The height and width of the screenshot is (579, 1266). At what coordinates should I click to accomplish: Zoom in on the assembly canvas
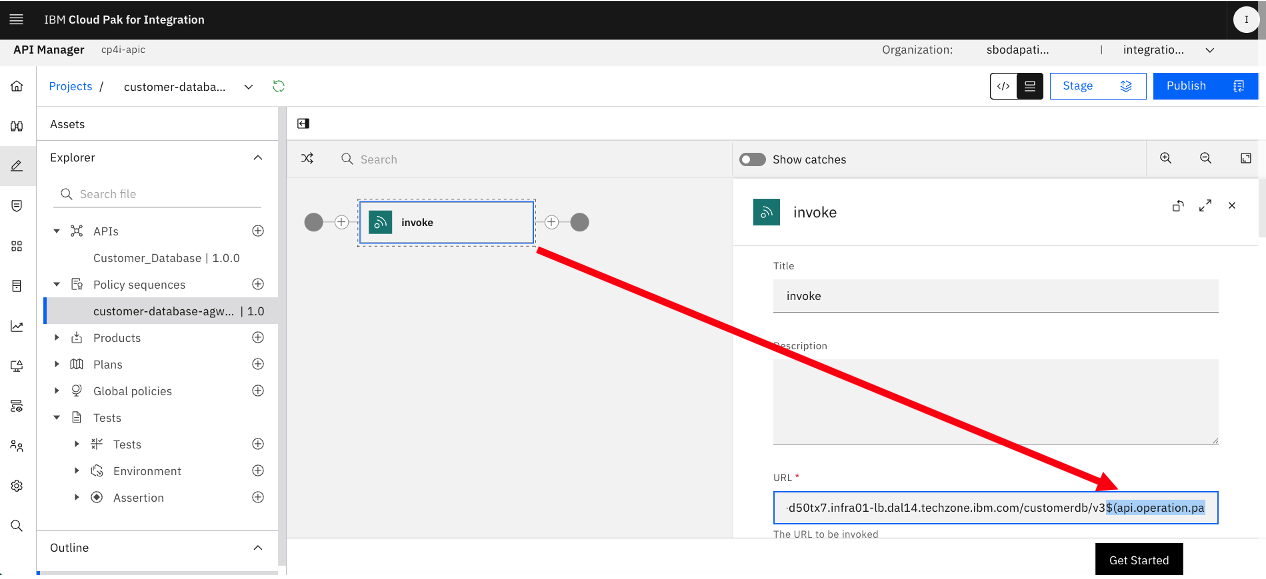(1165, 158)
